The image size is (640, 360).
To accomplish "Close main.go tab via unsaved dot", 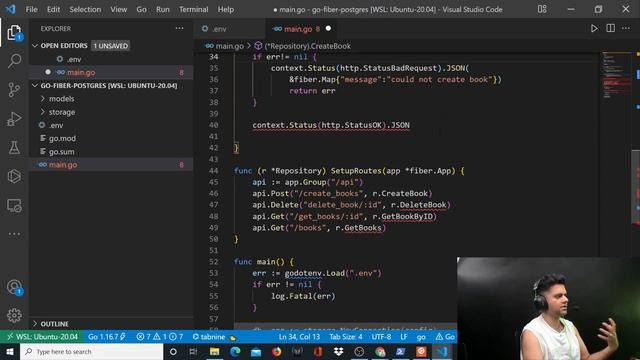I will (x=328, y=28).
